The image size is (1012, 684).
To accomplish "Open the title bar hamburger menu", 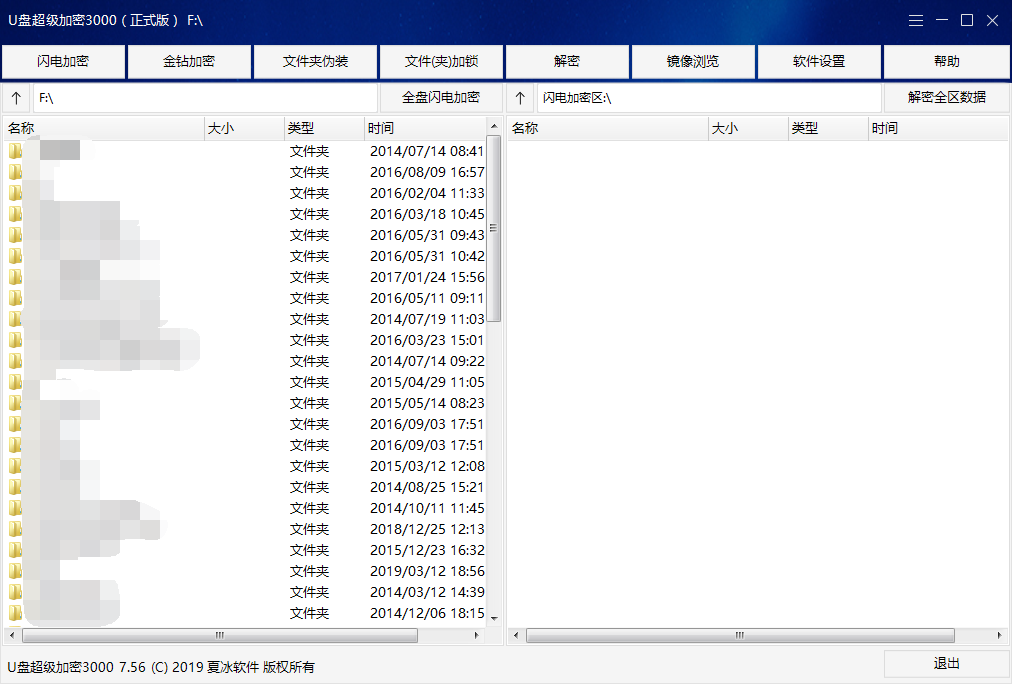I will pyautogui.click(x=916, y=21).
